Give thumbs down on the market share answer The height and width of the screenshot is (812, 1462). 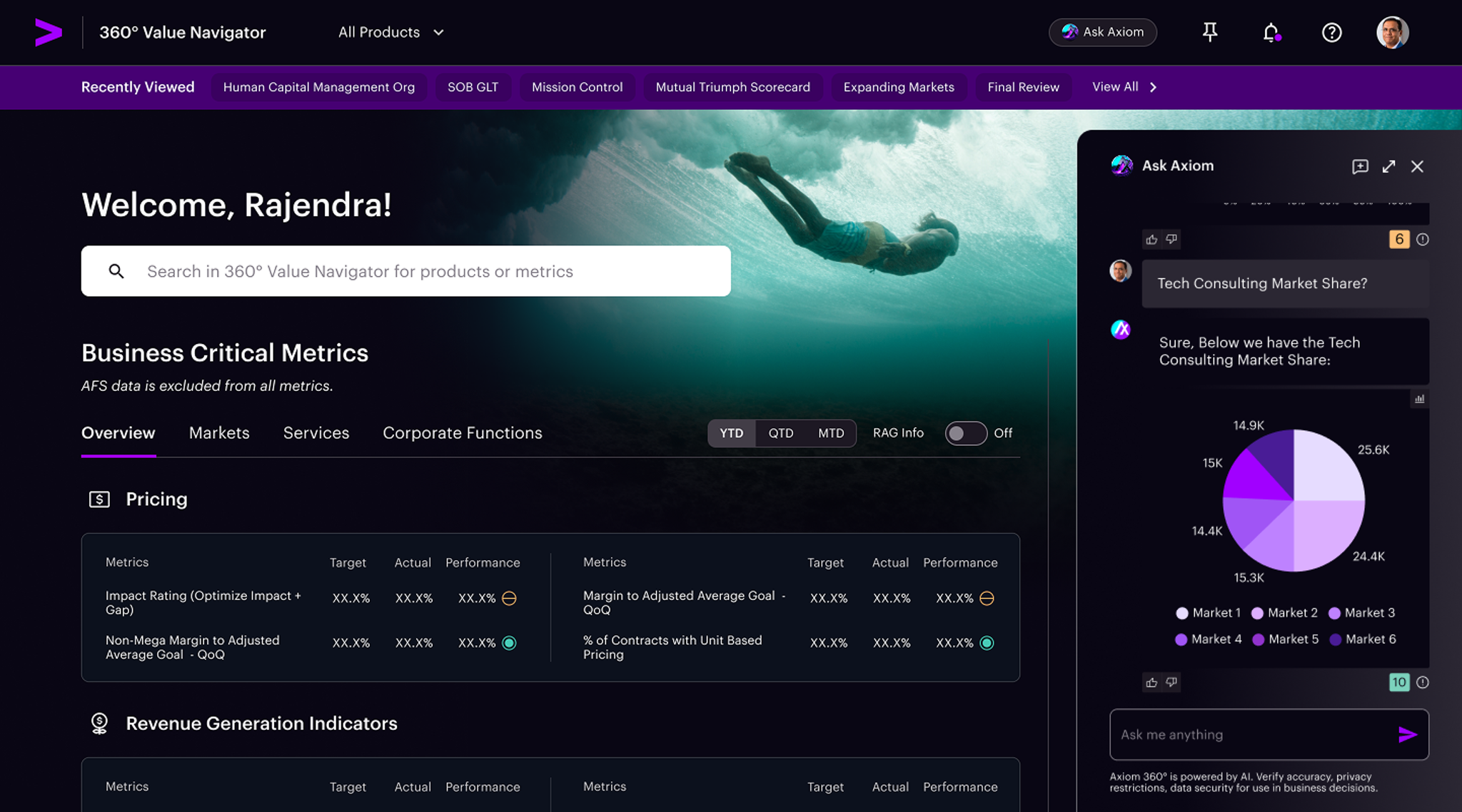pyautogui.click(x=1171, y=682)
